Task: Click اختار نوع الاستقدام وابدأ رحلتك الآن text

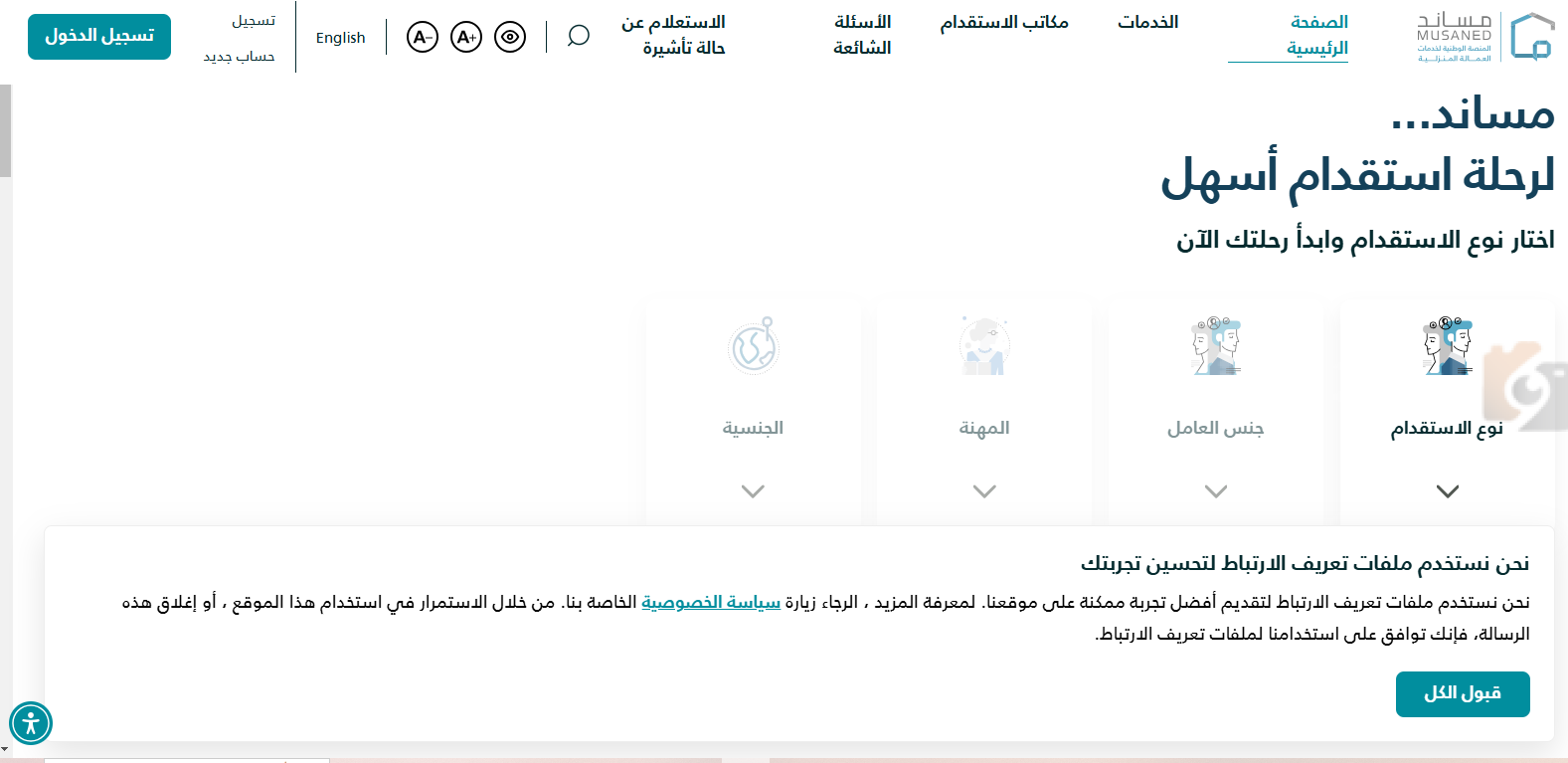Action: (1365, 241)
